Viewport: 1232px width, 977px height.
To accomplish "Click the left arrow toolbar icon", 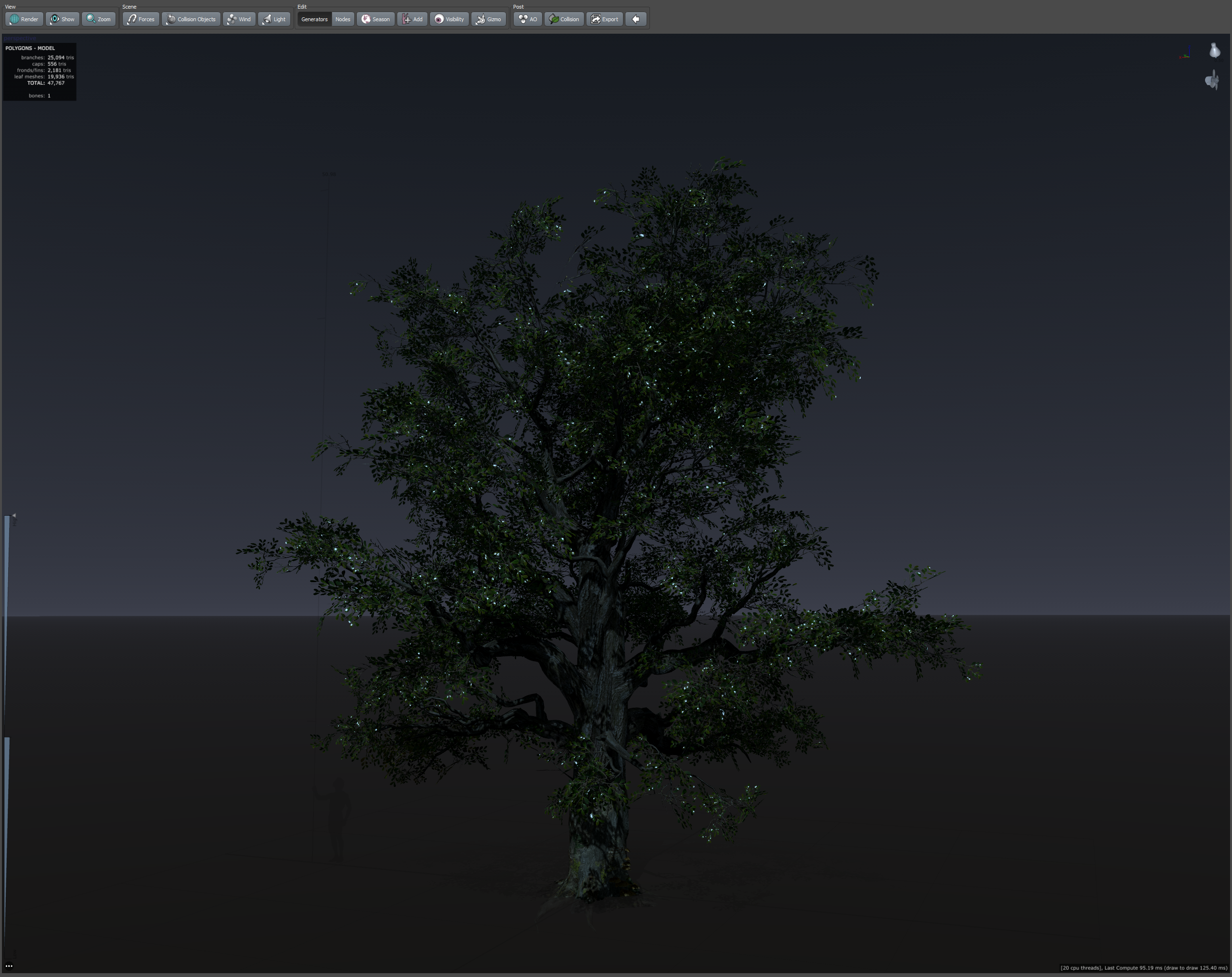I will (x=635, y=19).
